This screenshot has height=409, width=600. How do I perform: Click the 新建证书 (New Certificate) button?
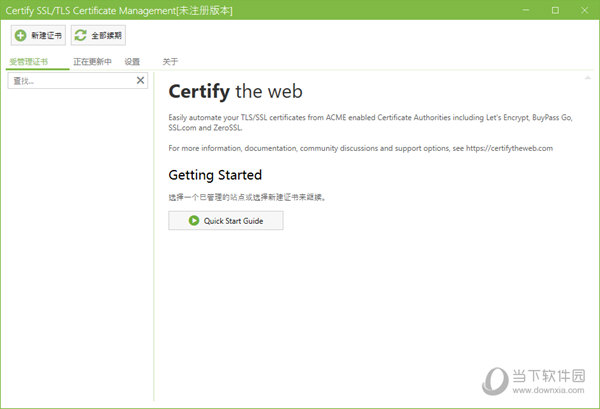(38, 35)
